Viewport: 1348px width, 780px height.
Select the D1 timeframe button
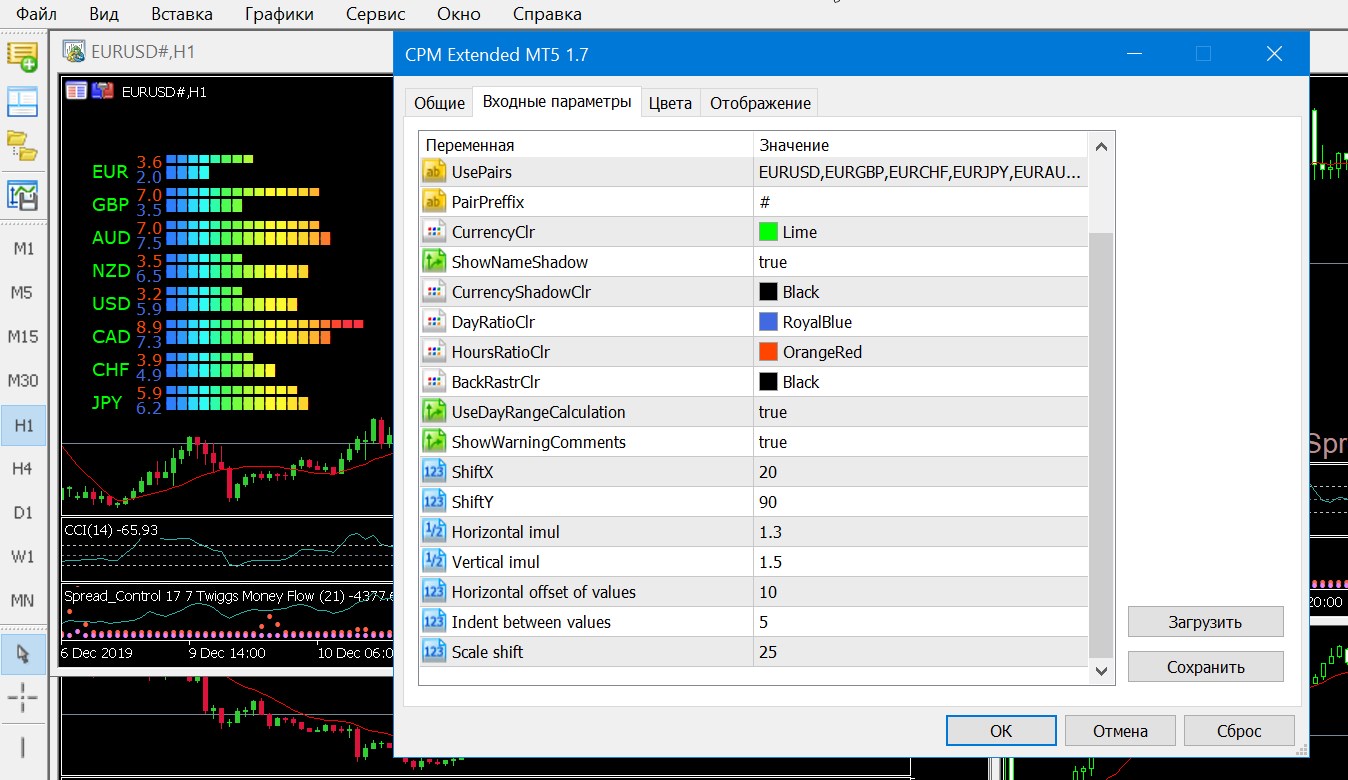point(23,513)
